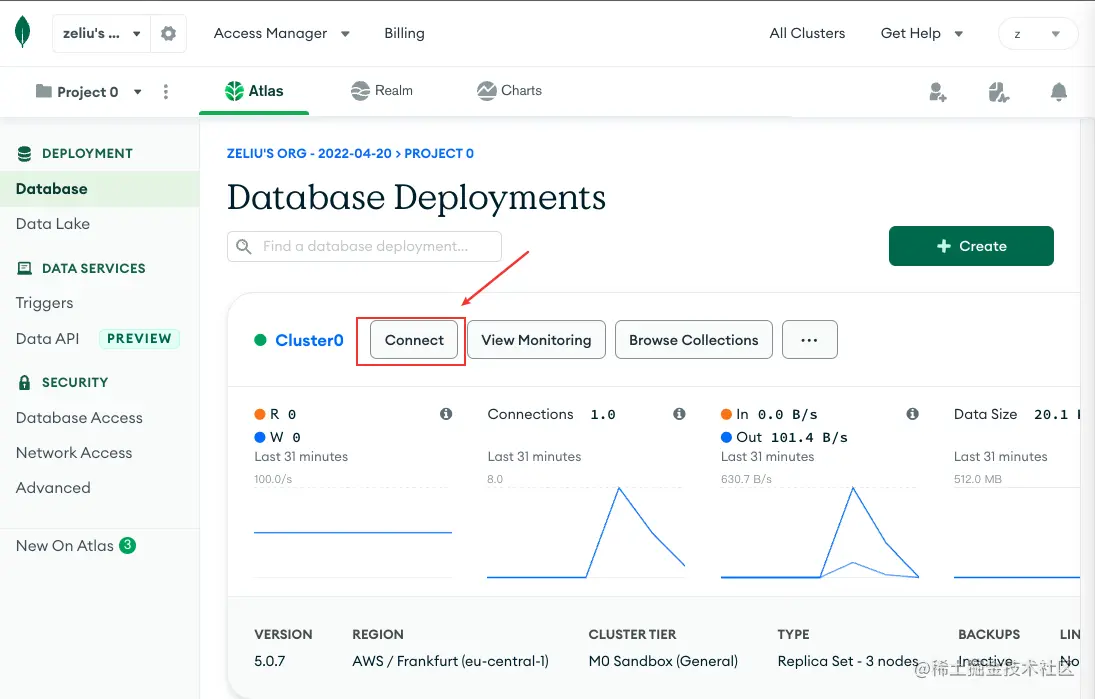The height and width of the screenshot is (699, 1095).
Task: Click info icon for Connections chart
Action: [679, 414]
